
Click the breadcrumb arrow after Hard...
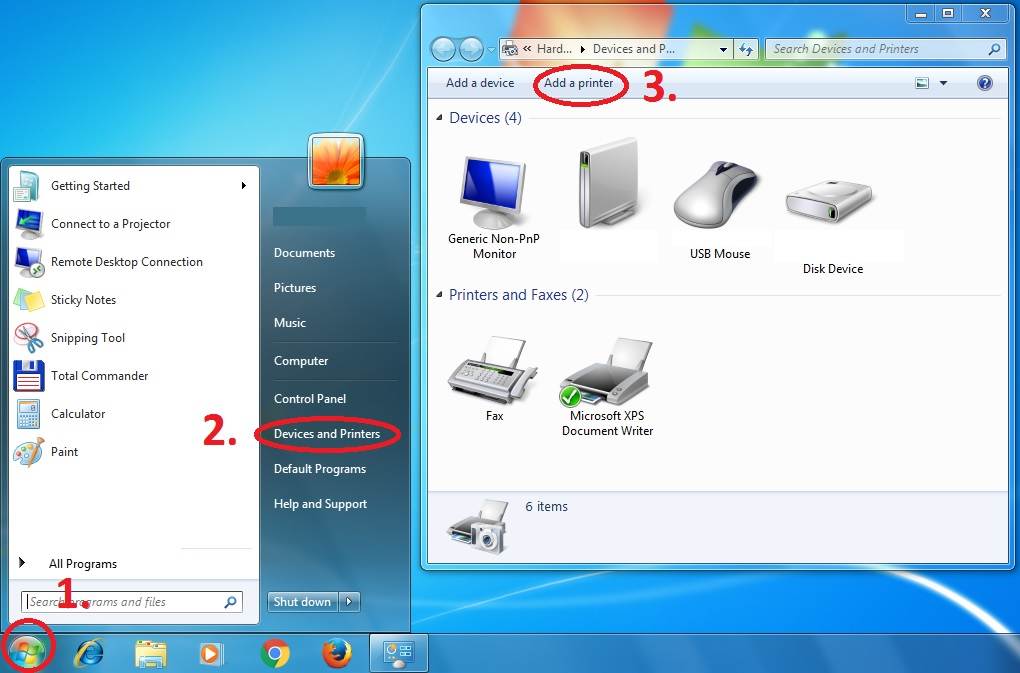pos(582,49)
